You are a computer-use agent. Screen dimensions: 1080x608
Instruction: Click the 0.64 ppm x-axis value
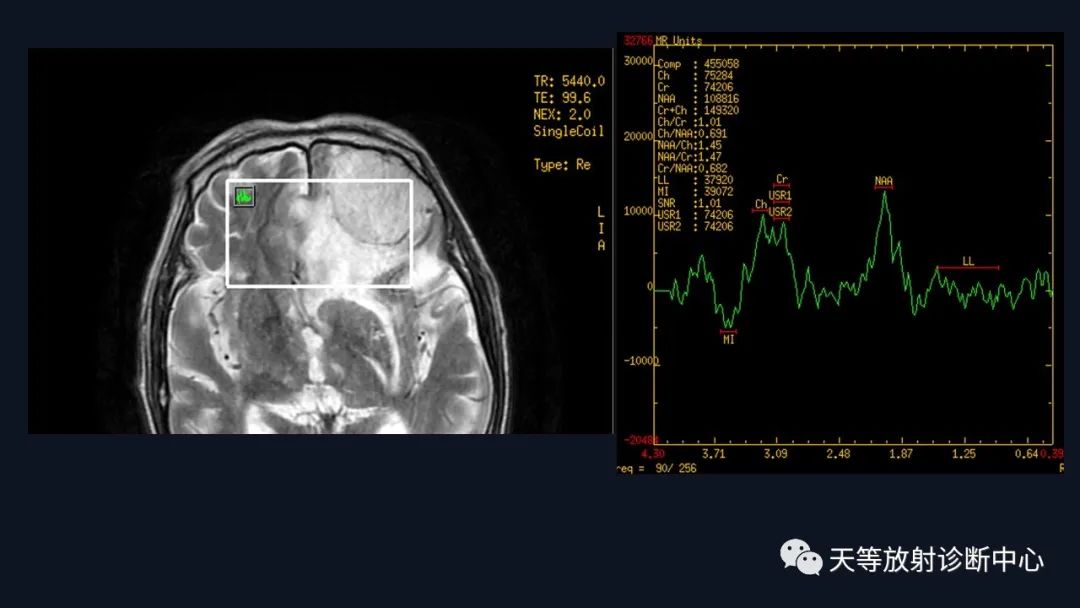1026,454
